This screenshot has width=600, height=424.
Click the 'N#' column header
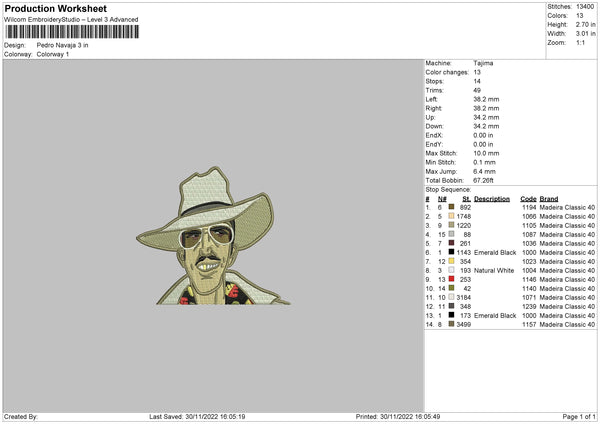click(442, 199)
